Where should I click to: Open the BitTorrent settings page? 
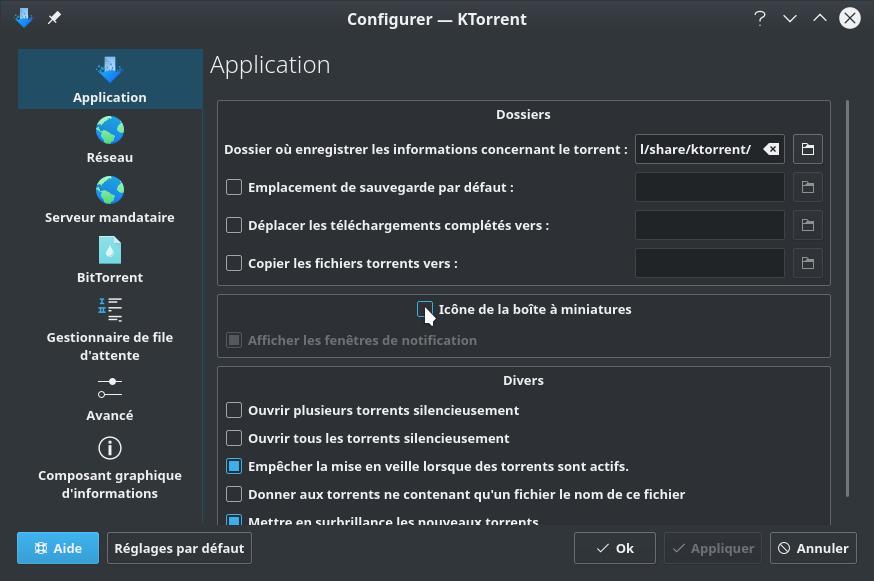(110, 260)
